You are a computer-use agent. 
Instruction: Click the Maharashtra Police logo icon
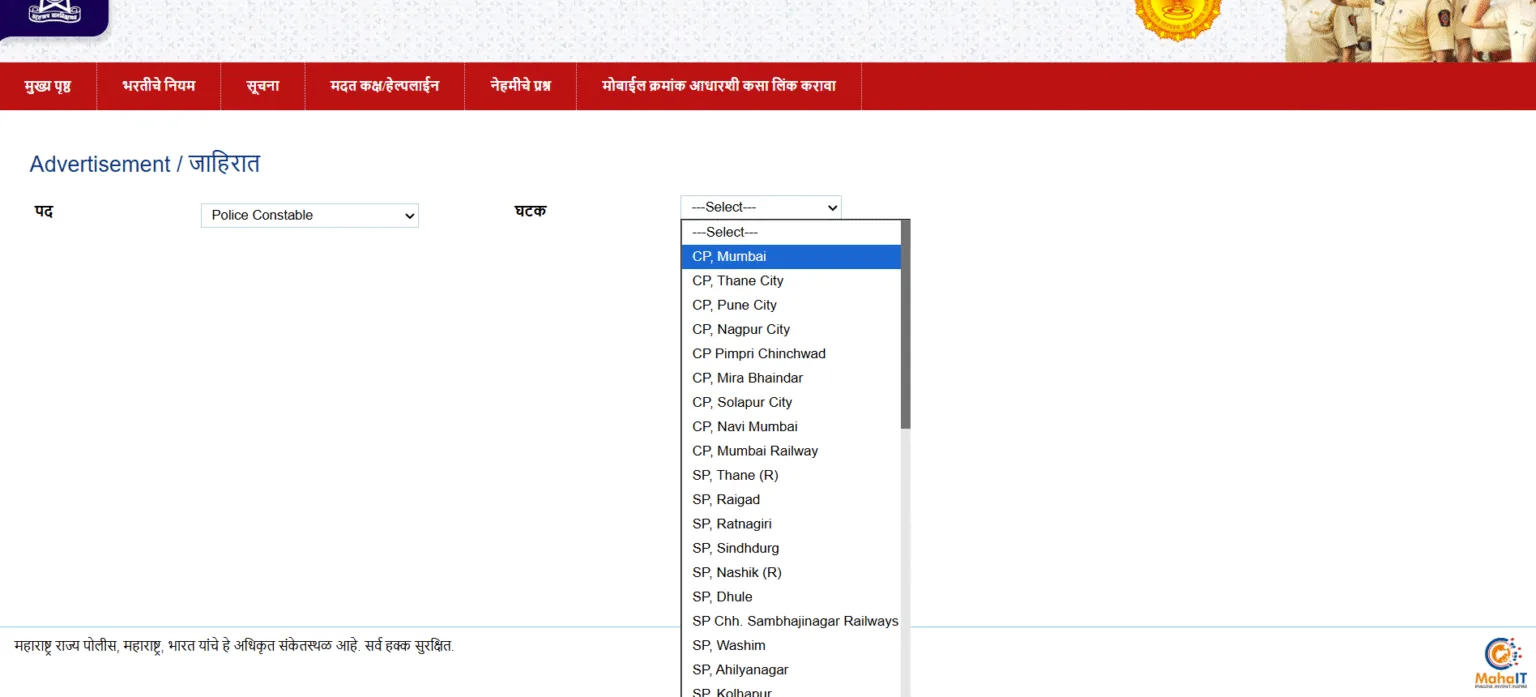point(54,14)
